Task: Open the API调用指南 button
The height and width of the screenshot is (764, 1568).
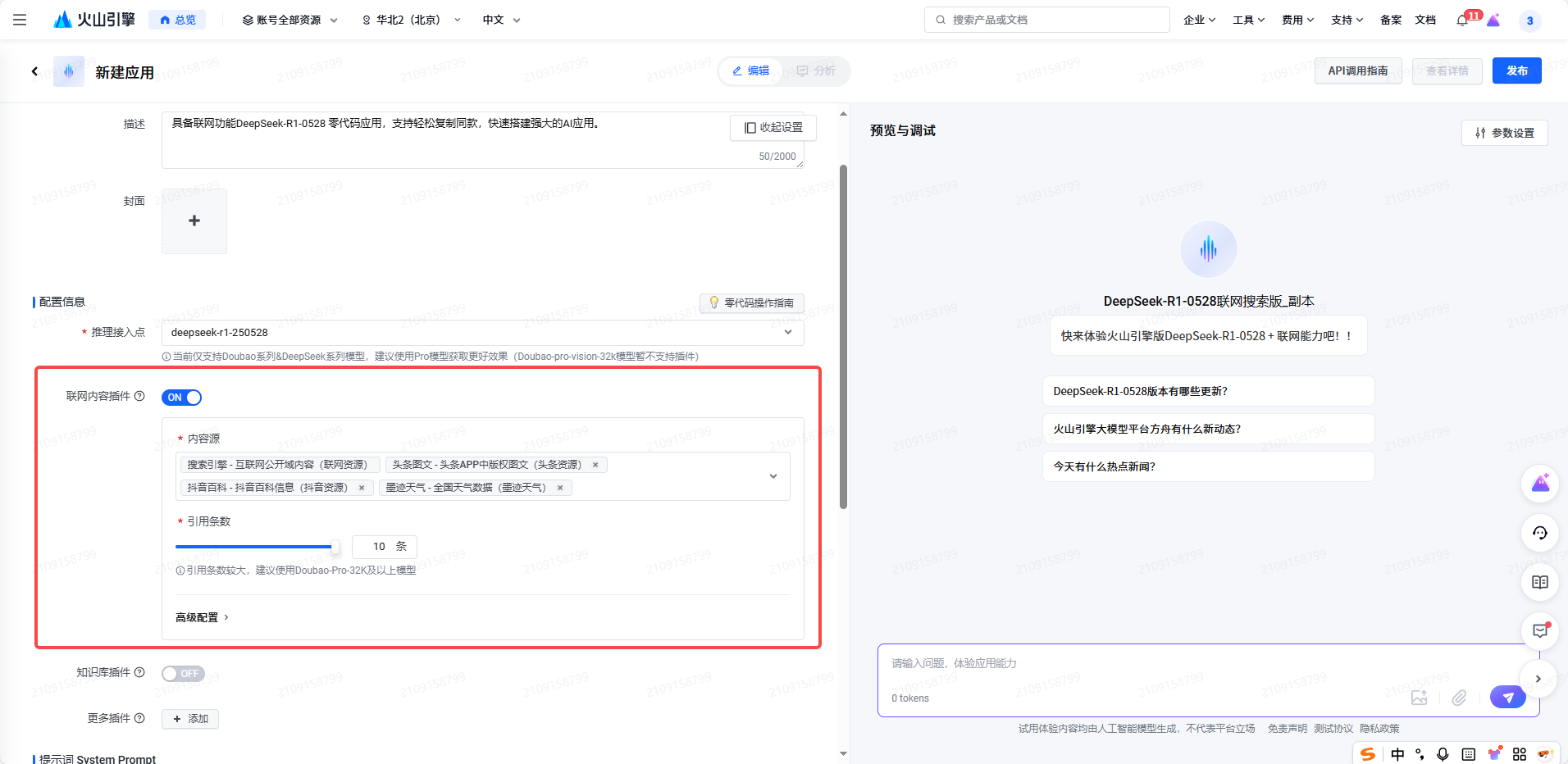Action: pos(1358,70)
